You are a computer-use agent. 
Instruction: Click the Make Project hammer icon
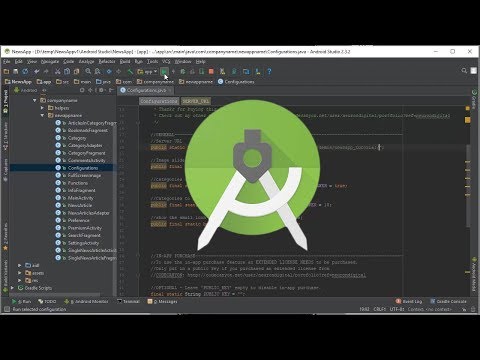130,71
